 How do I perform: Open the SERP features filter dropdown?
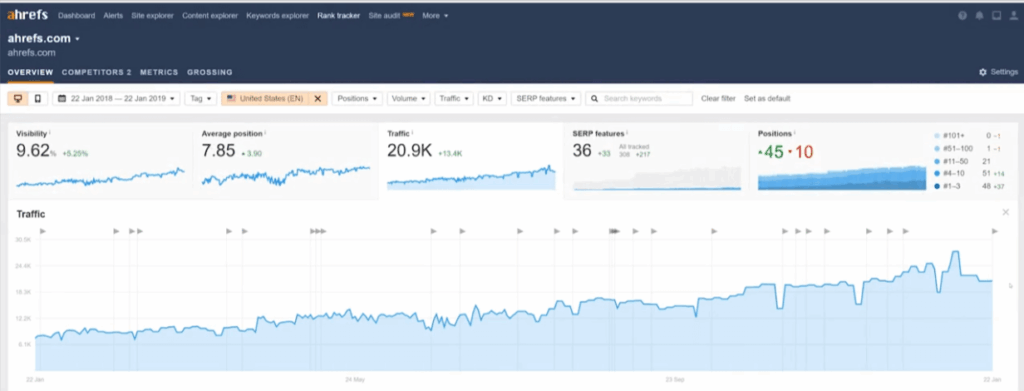click(546, 99)
